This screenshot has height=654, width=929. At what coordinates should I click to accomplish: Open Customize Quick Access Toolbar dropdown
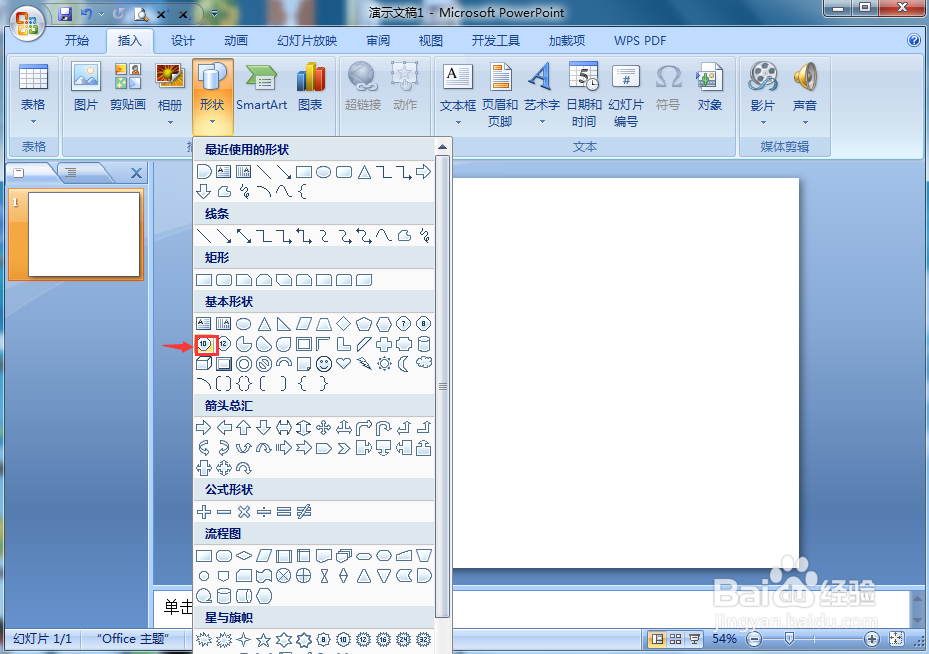click(214, 14)
